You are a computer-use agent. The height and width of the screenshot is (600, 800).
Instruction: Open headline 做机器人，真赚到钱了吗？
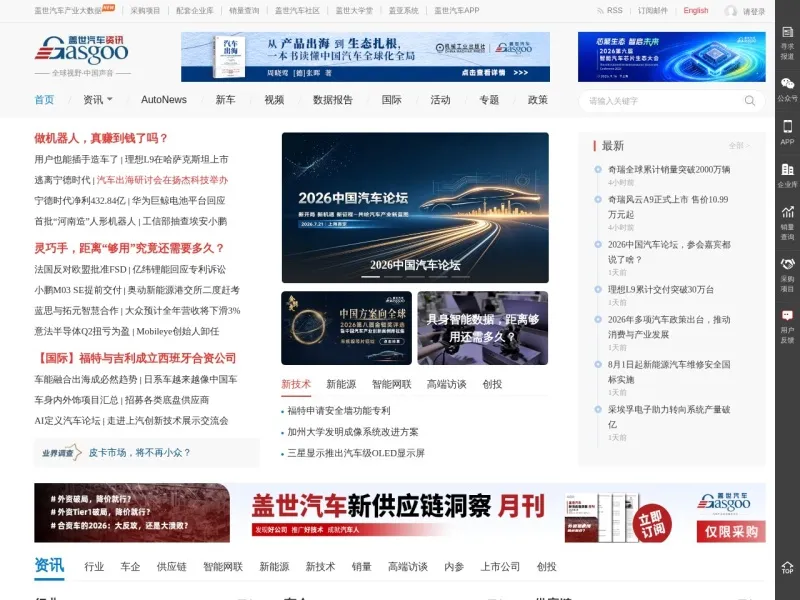coord(101,138)
